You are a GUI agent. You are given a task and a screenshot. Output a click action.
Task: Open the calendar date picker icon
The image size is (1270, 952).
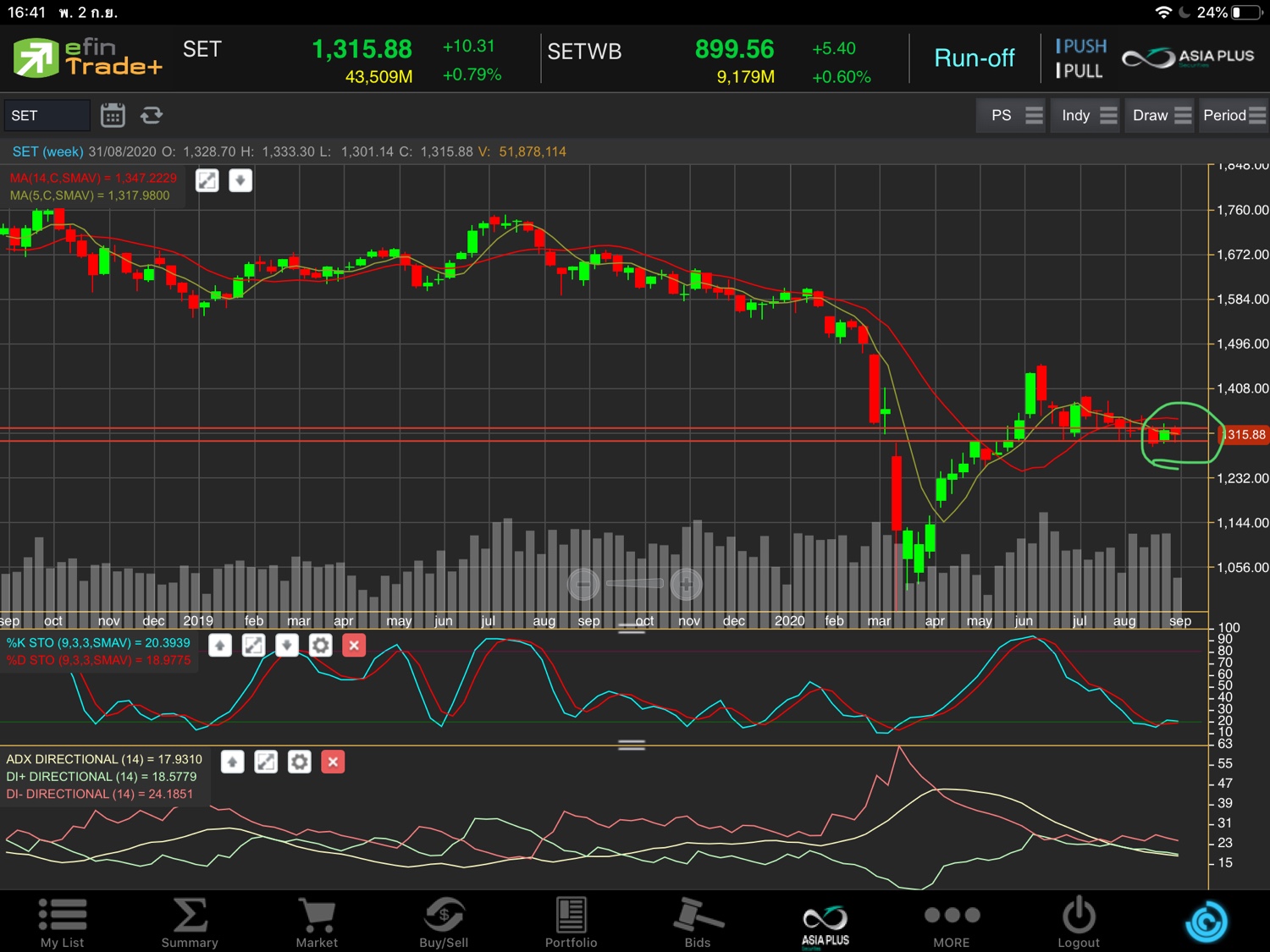tap(113, 115)
